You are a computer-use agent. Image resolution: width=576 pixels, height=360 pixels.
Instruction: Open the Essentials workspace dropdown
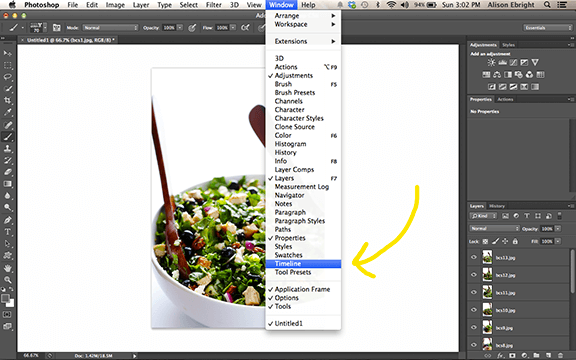(x=547, y=28)
